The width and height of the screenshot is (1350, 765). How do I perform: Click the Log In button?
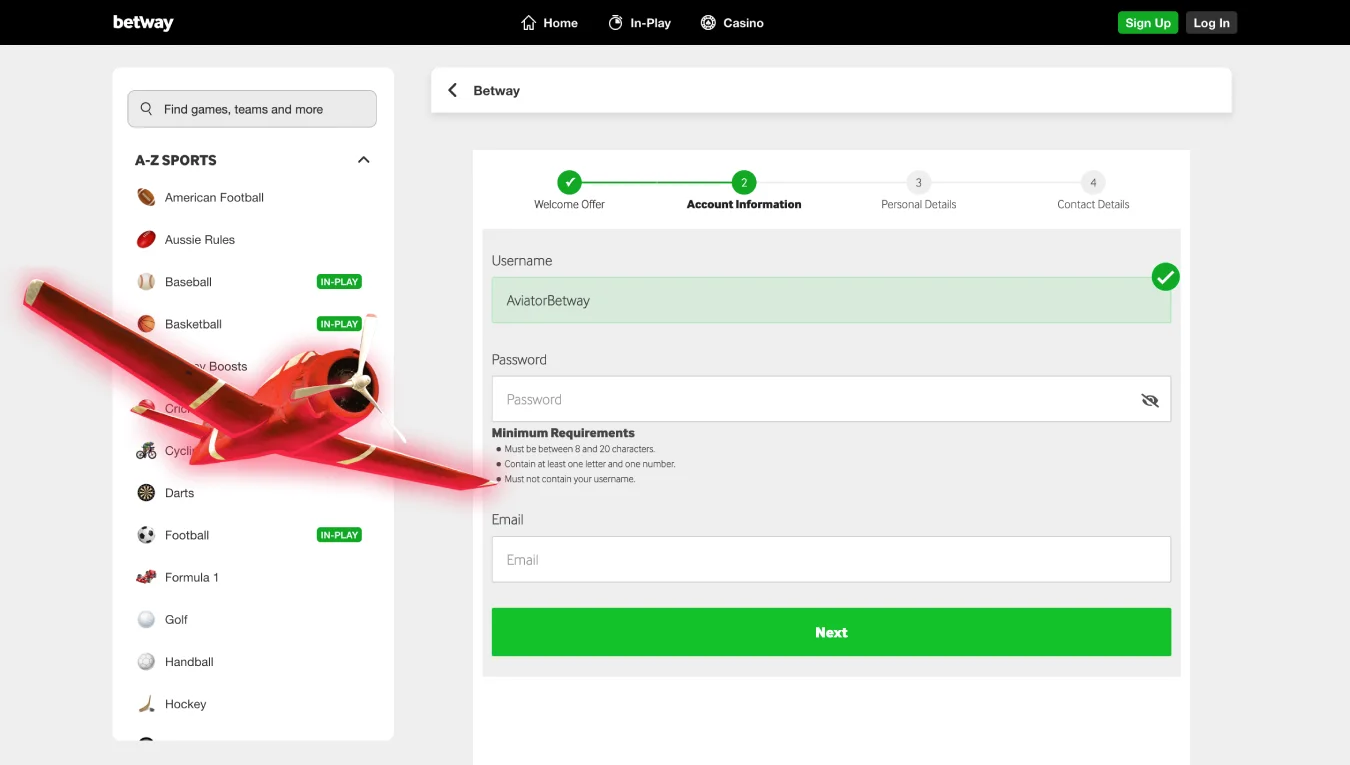[1211, 23]
